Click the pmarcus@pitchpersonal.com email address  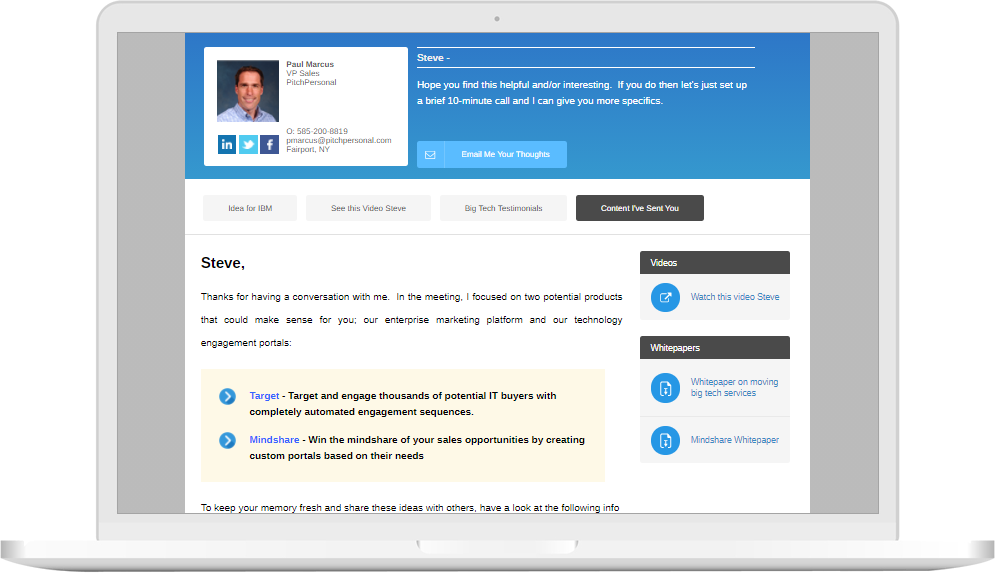pos(339,140)
